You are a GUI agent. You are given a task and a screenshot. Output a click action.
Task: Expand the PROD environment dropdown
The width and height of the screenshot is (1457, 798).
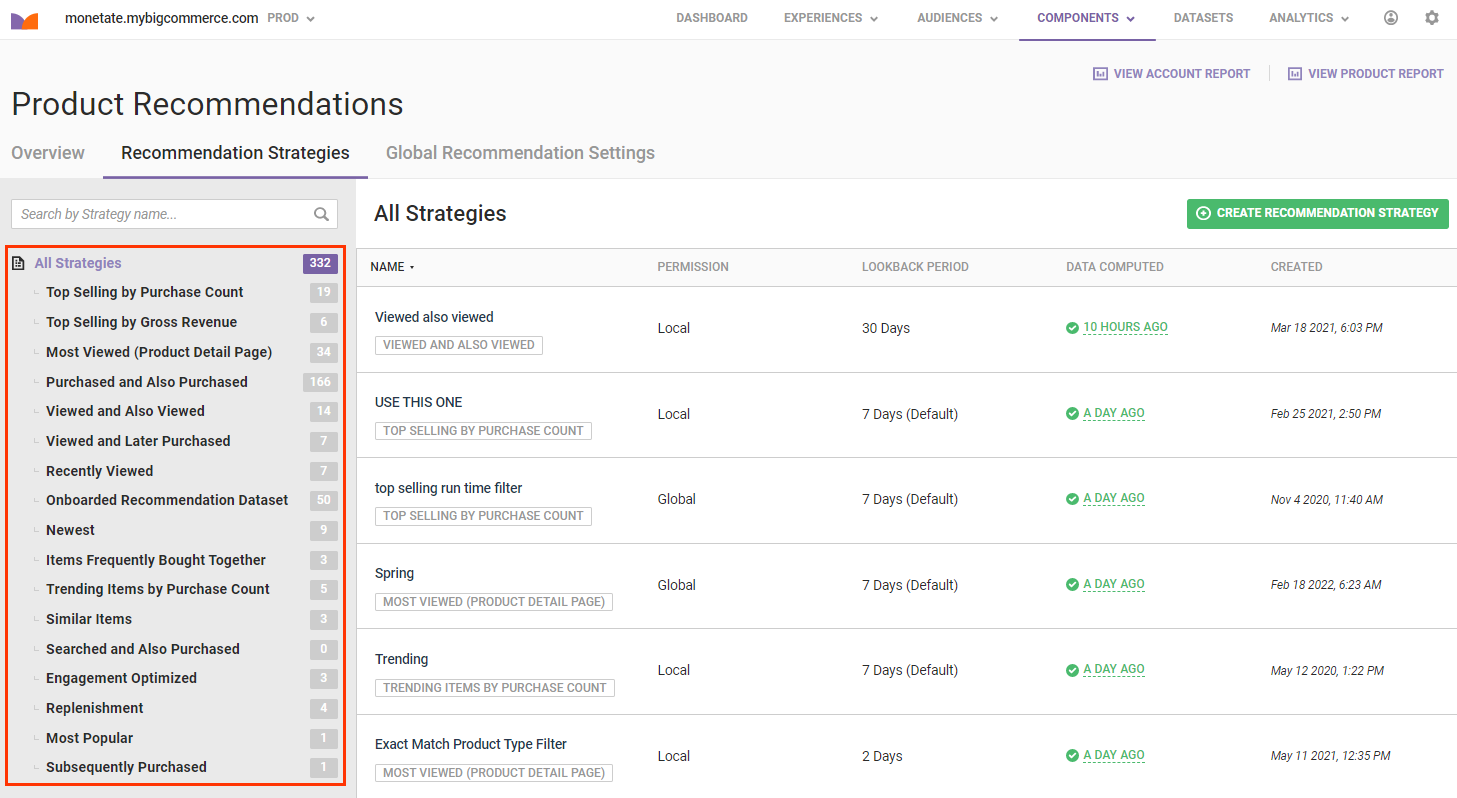pyautogui.click(x=291, y=18)
